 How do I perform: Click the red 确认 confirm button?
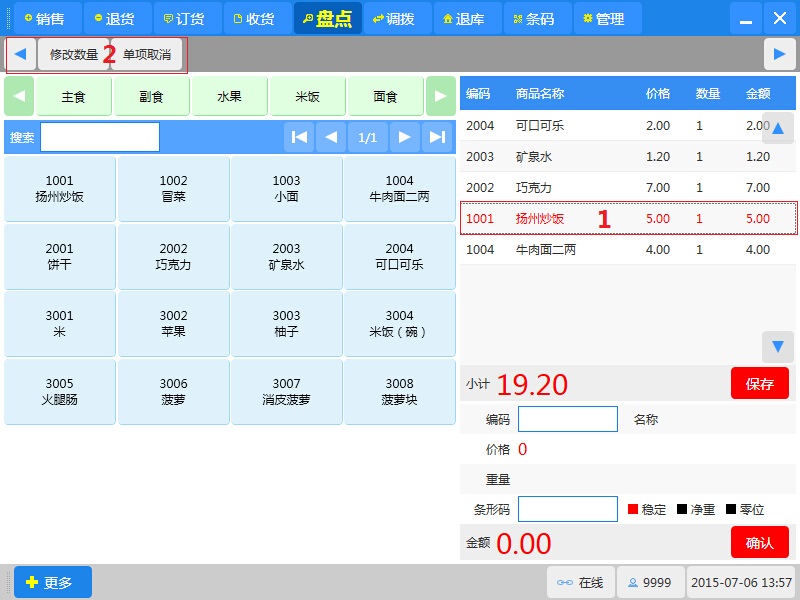[760, 542]
